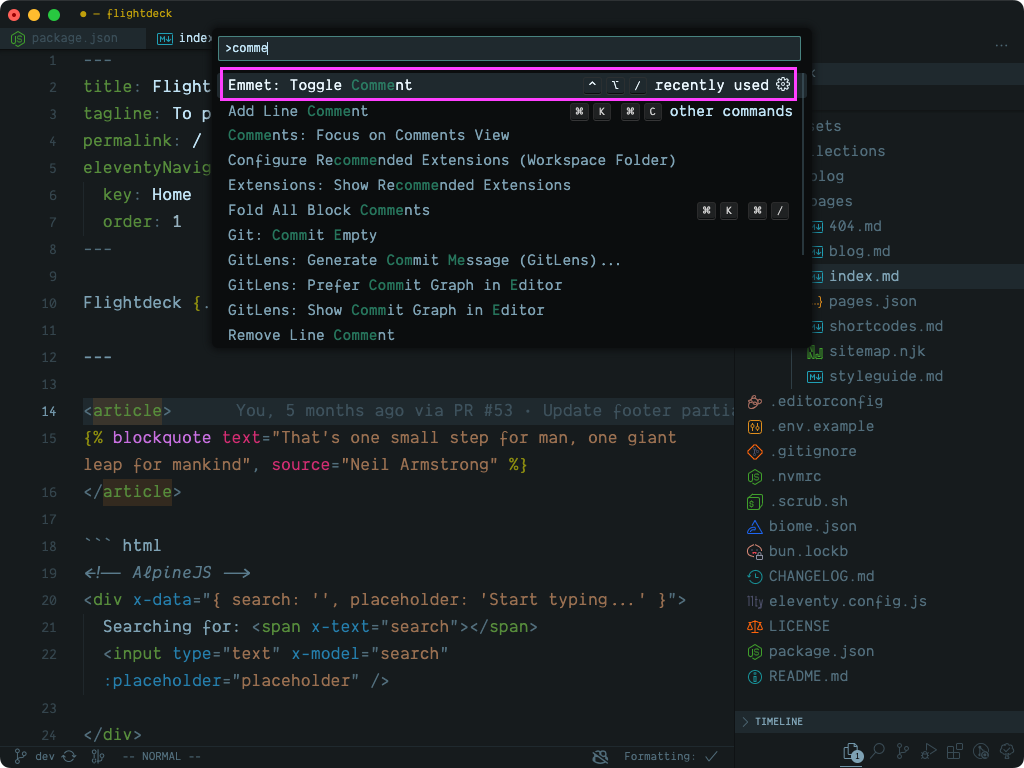Click the command palette list scrollbar
Screen dimensions: 1024x768
(804, 163)
